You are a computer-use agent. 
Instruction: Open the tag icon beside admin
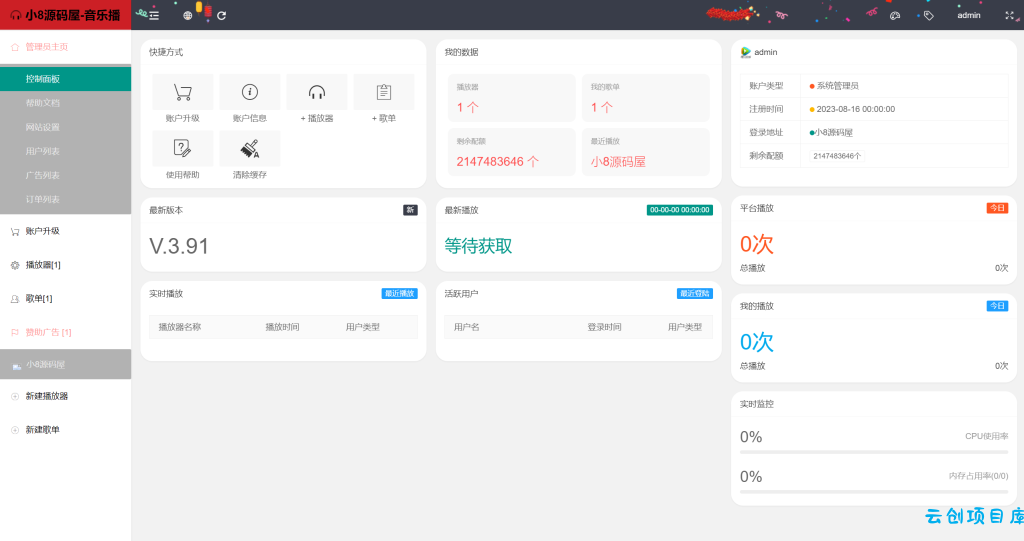[929, 15]
